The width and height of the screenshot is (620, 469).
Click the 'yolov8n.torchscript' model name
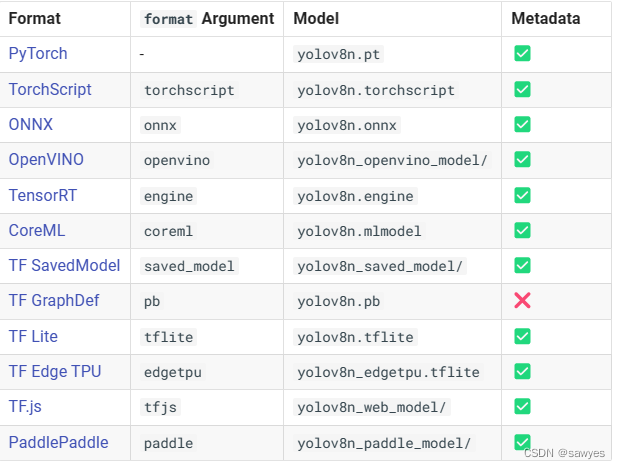coord(376,90)
